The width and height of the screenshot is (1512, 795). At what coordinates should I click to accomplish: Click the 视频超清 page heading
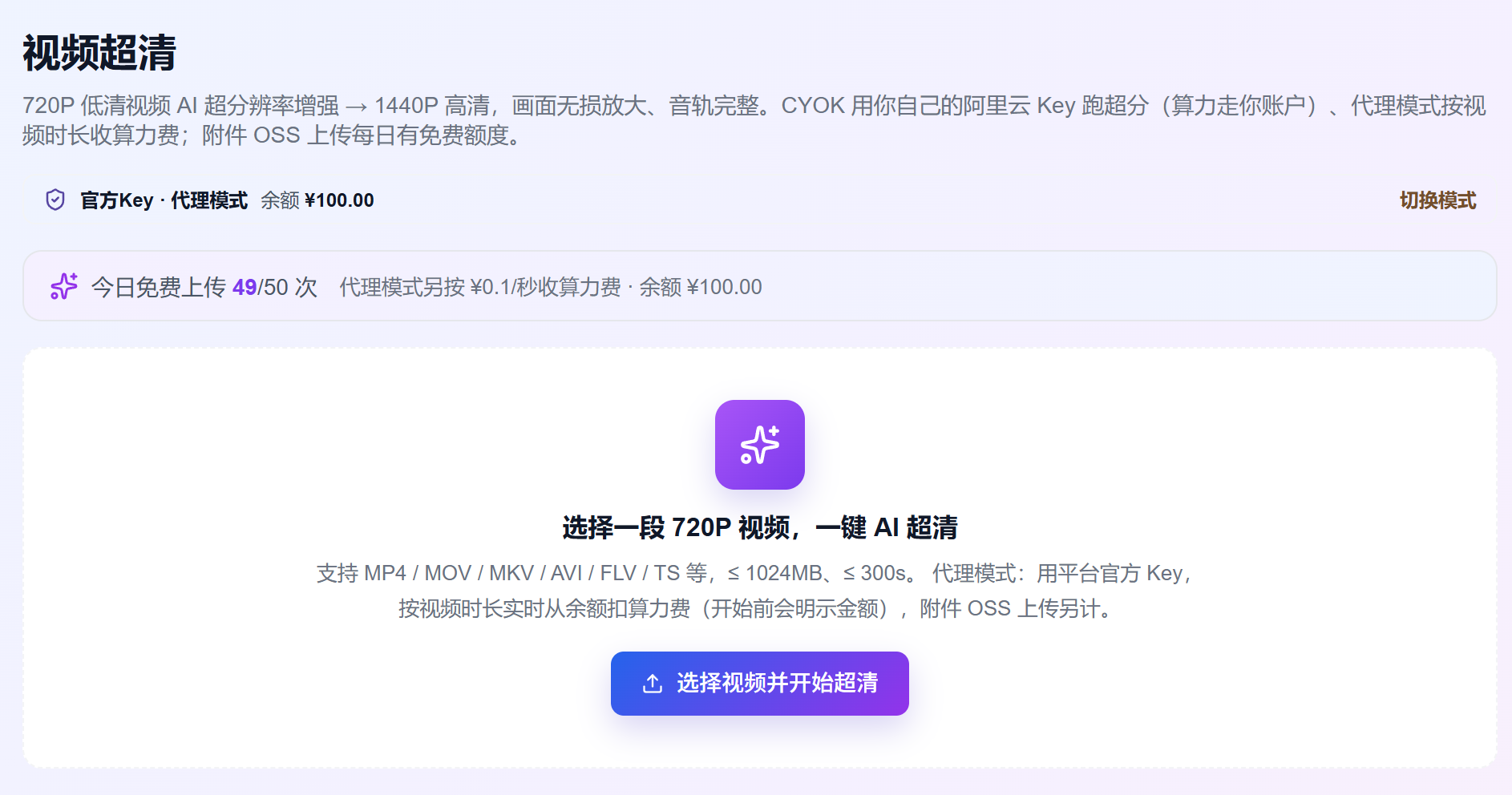(99, 53)
